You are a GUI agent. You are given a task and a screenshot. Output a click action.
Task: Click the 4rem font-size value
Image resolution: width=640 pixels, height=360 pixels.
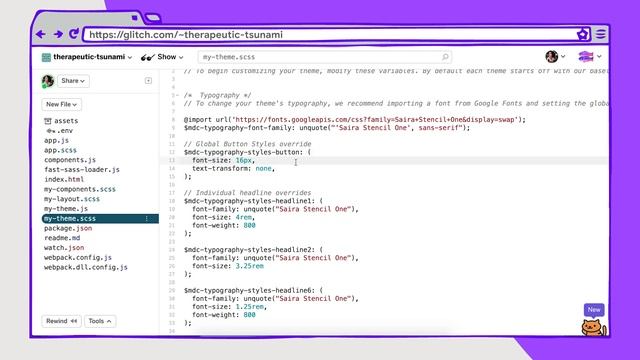click(244, 217)
